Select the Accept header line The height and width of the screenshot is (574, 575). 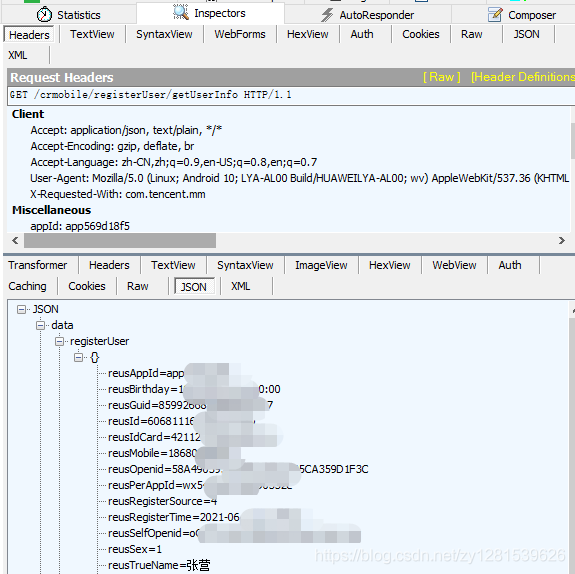[126, 130]
